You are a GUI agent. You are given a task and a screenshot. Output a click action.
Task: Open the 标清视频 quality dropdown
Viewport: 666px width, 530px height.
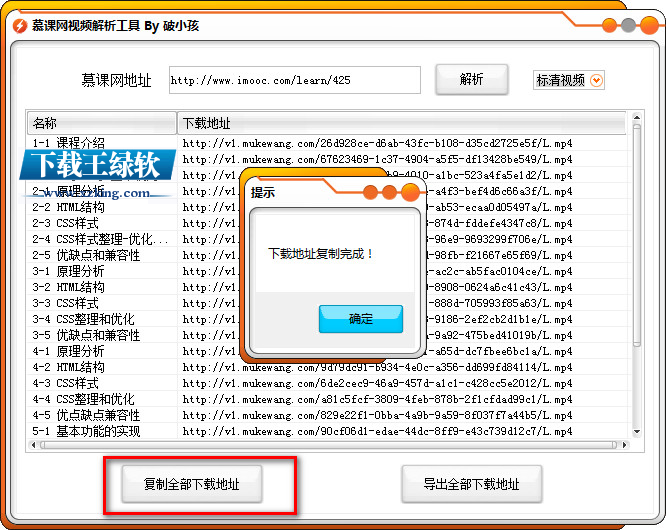pyautogui.click(x=569, y=80)
